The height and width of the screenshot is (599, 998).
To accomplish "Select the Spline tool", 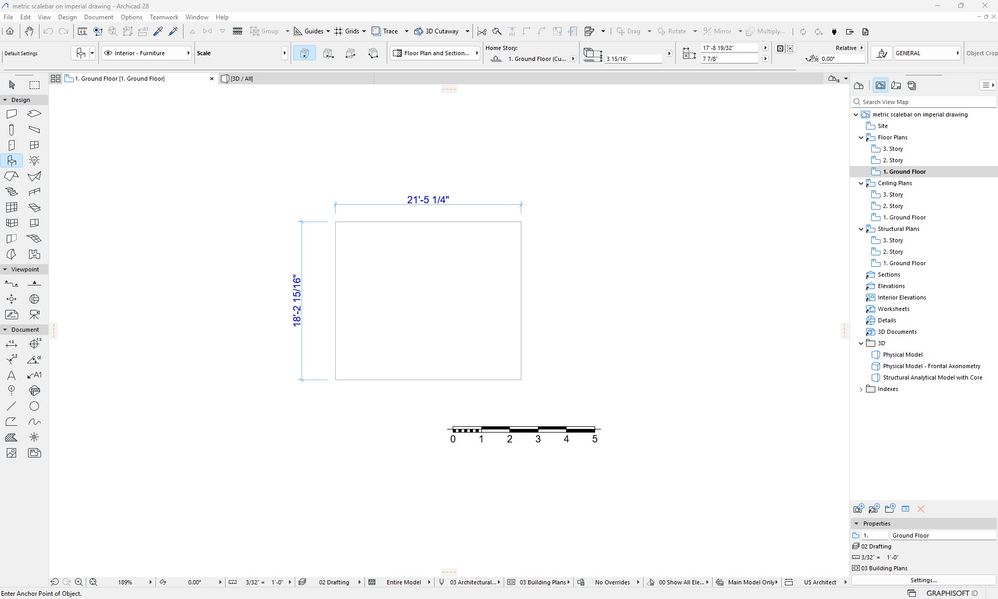I will click(x=34, y=421).
